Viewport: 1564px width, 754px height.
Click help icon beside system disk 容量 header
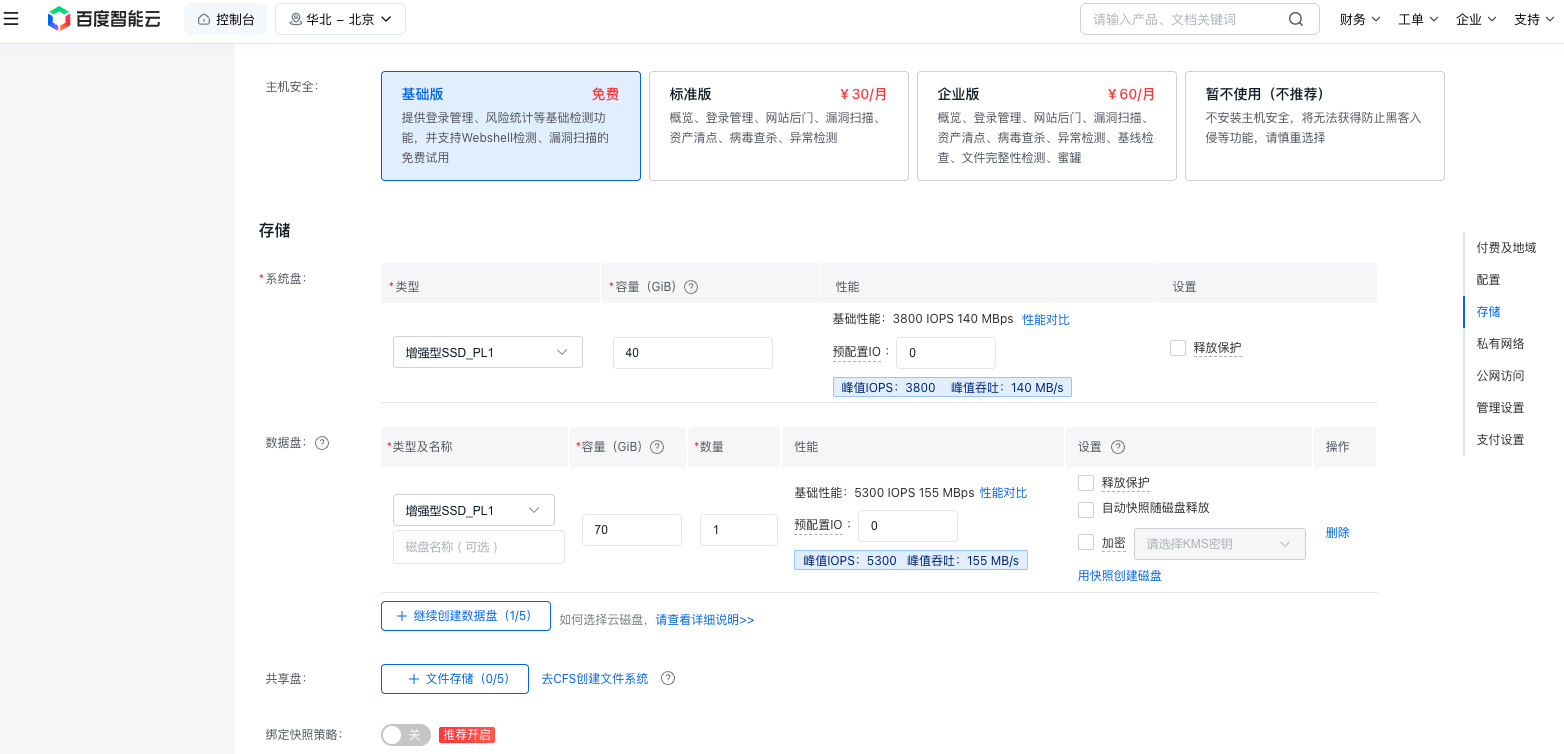click(691, 287)
